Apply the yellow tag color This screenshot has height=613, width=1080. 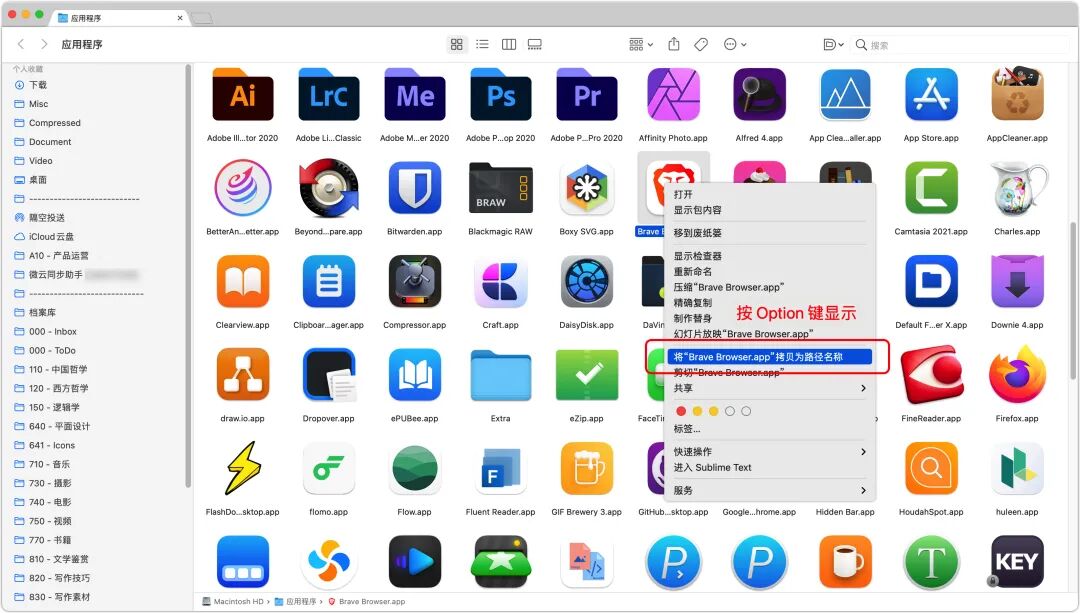714,411
